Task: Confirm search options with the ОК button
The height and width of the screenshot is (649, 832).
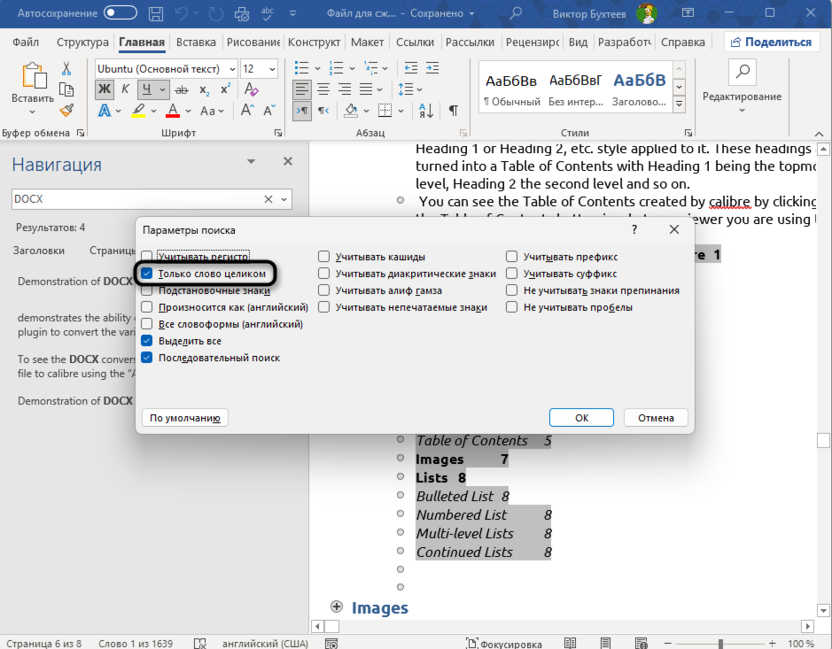Action: [x=582, y=418]
